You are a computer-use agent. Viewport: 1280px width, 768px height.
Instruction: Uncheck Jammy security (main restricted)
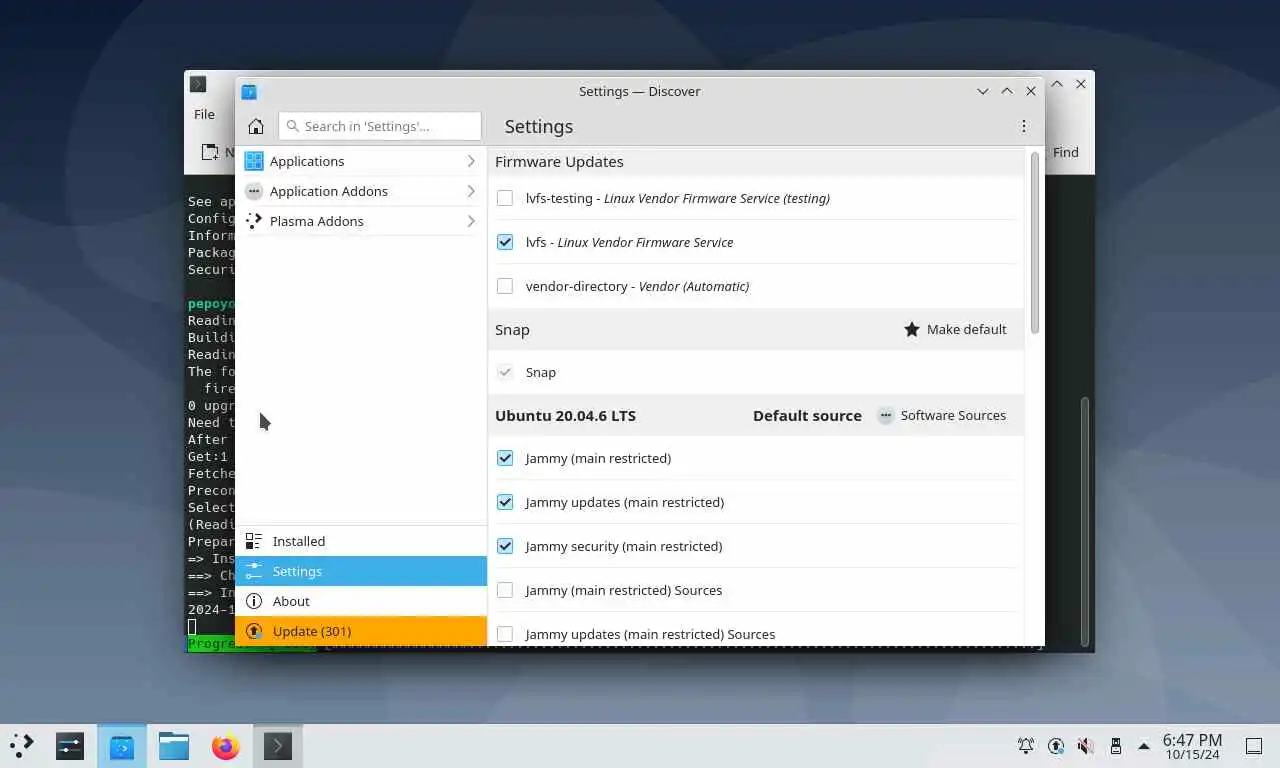[505, 546]
